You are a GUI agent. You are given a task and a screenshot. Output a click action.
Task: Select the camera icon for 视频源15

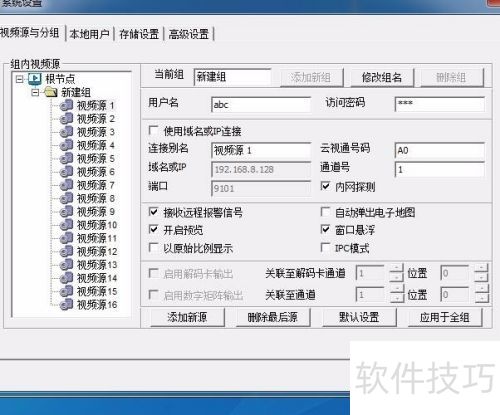pyautogui.click(x=66, y=291)
